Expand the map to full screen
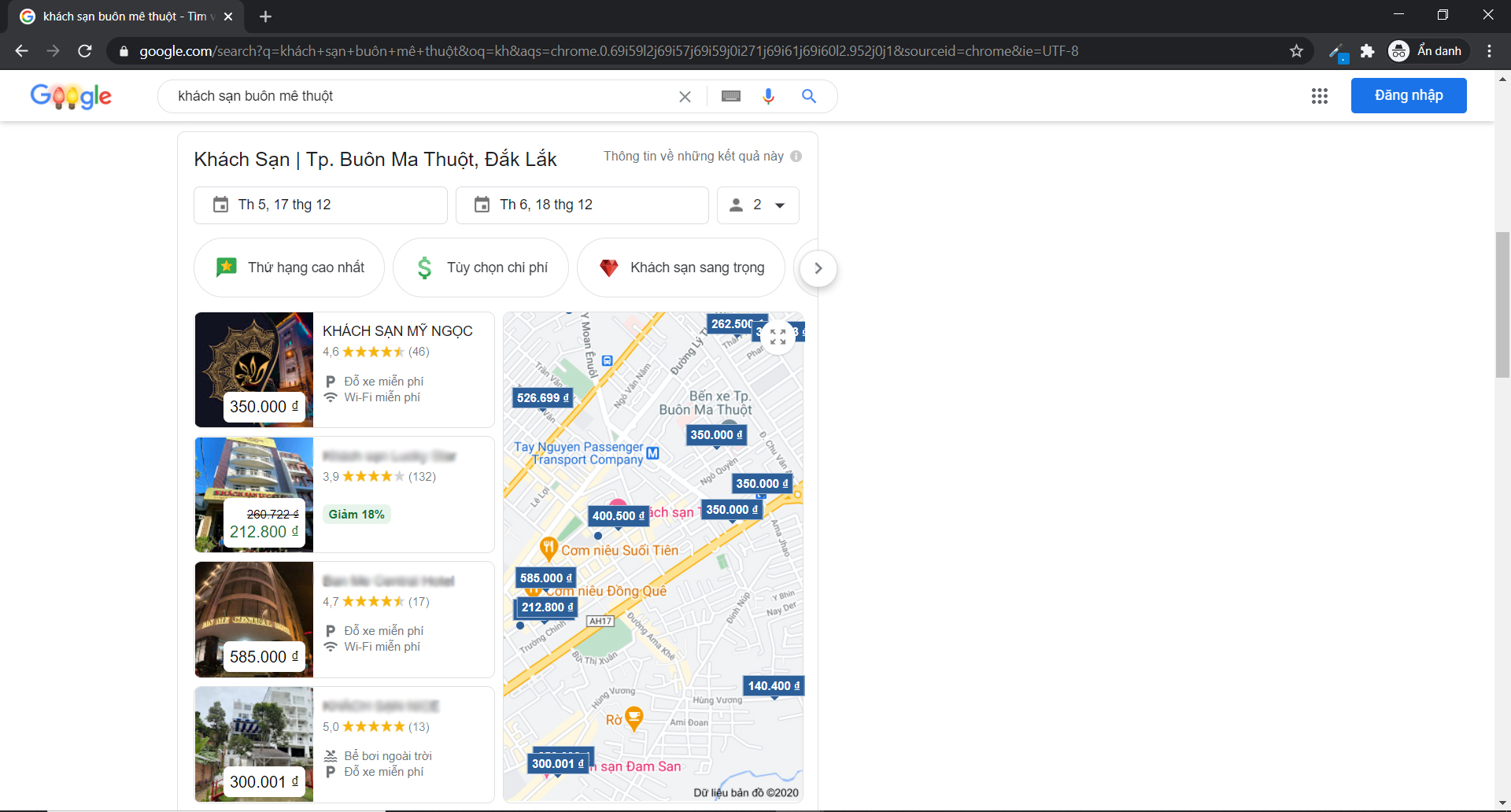This screenshot has width=1511, height=812. pyautogui.click(x=778, y=337)
